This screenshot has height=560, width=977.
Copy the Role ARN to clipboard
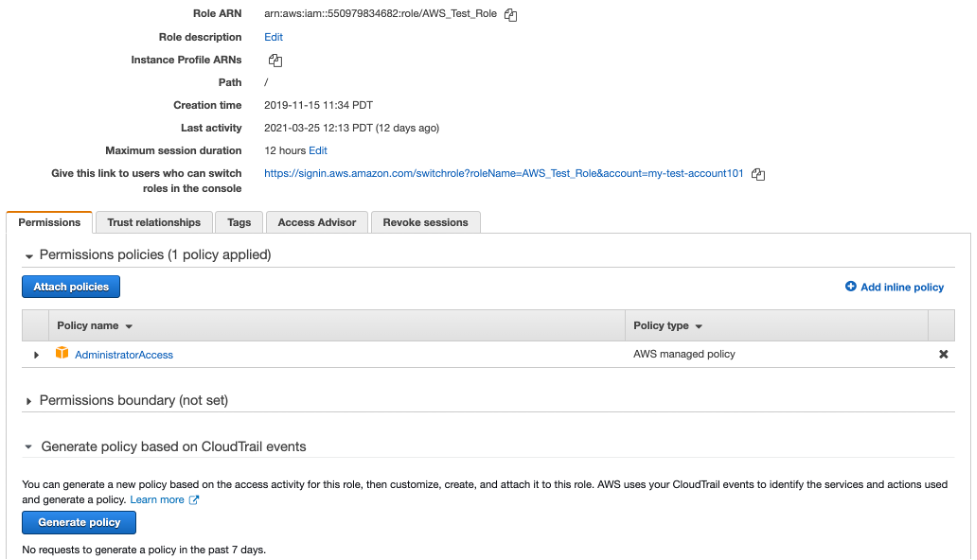[511, 15]
